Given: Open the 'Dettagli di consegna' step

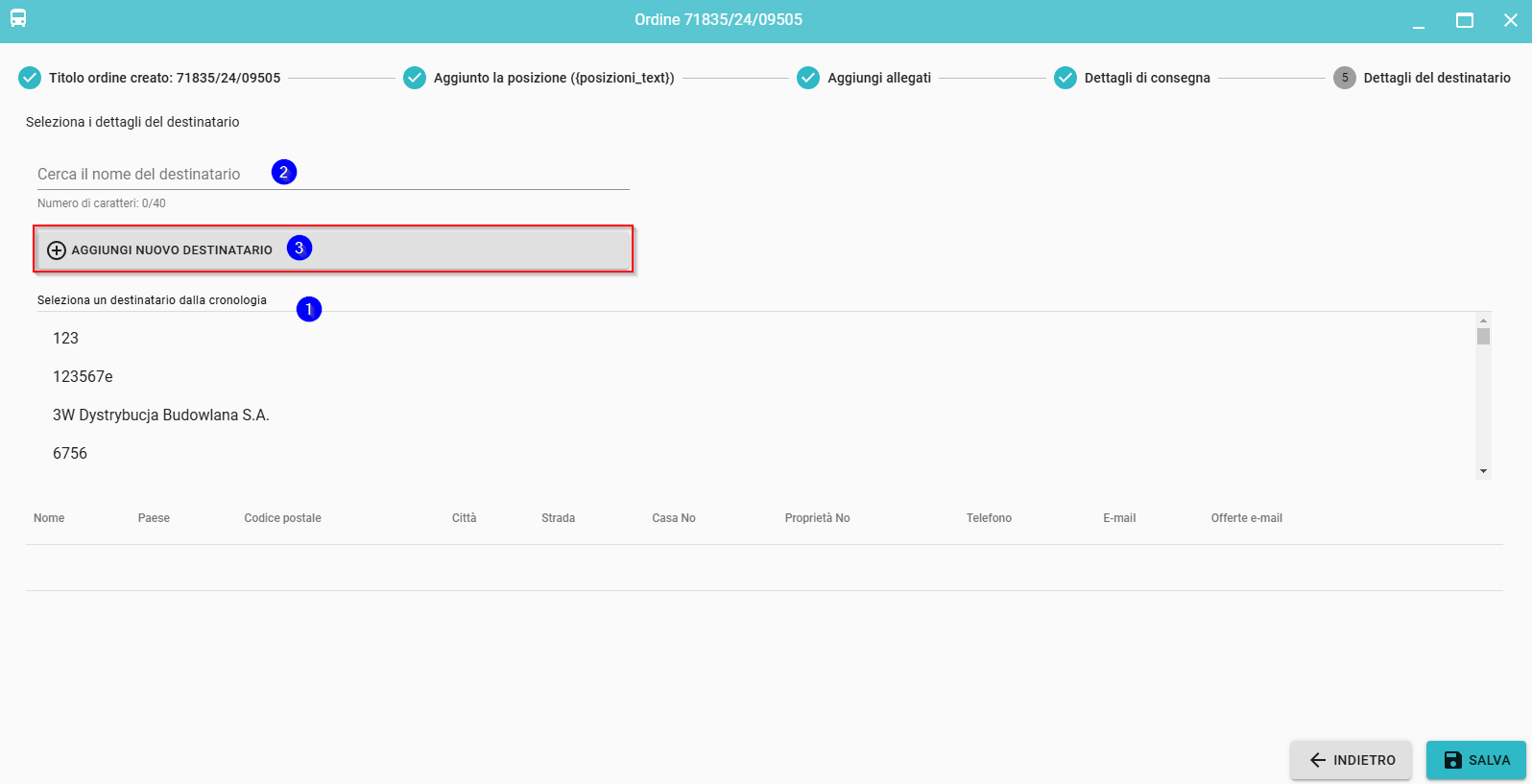Looking at the screenshot, I should (1146, 78).
